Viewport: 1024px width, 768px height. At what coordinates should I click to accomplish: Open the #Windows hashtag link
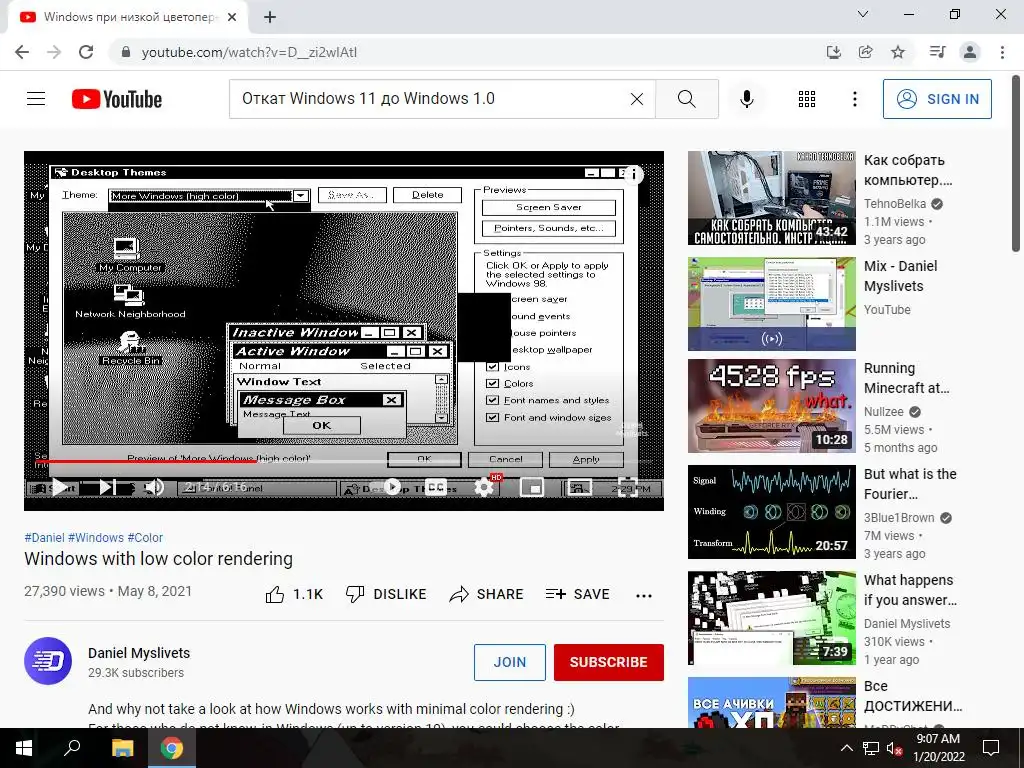(95, 537)
